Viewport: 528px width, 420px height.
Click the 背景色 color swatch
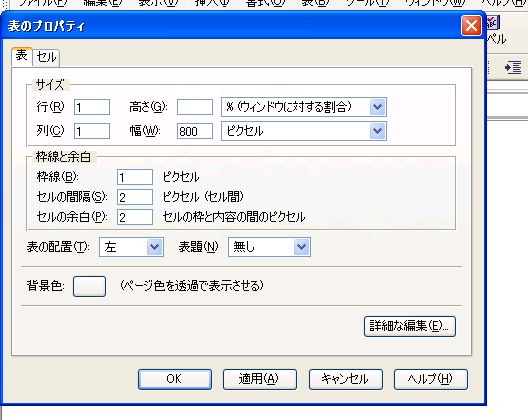pos(89,286)
